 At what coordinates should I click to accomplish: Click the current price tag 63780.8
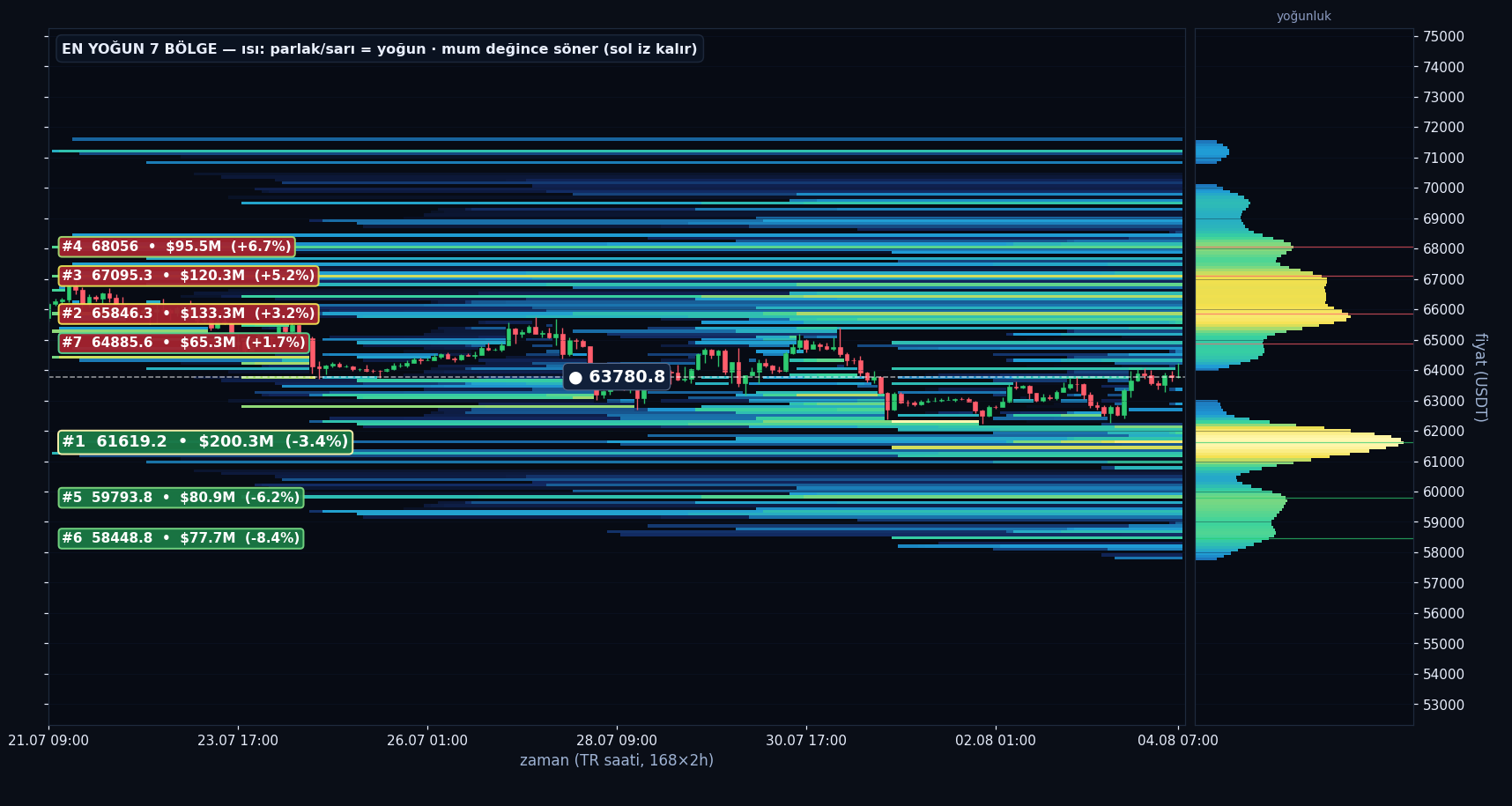pyautogui.click(x=617, y=377)
